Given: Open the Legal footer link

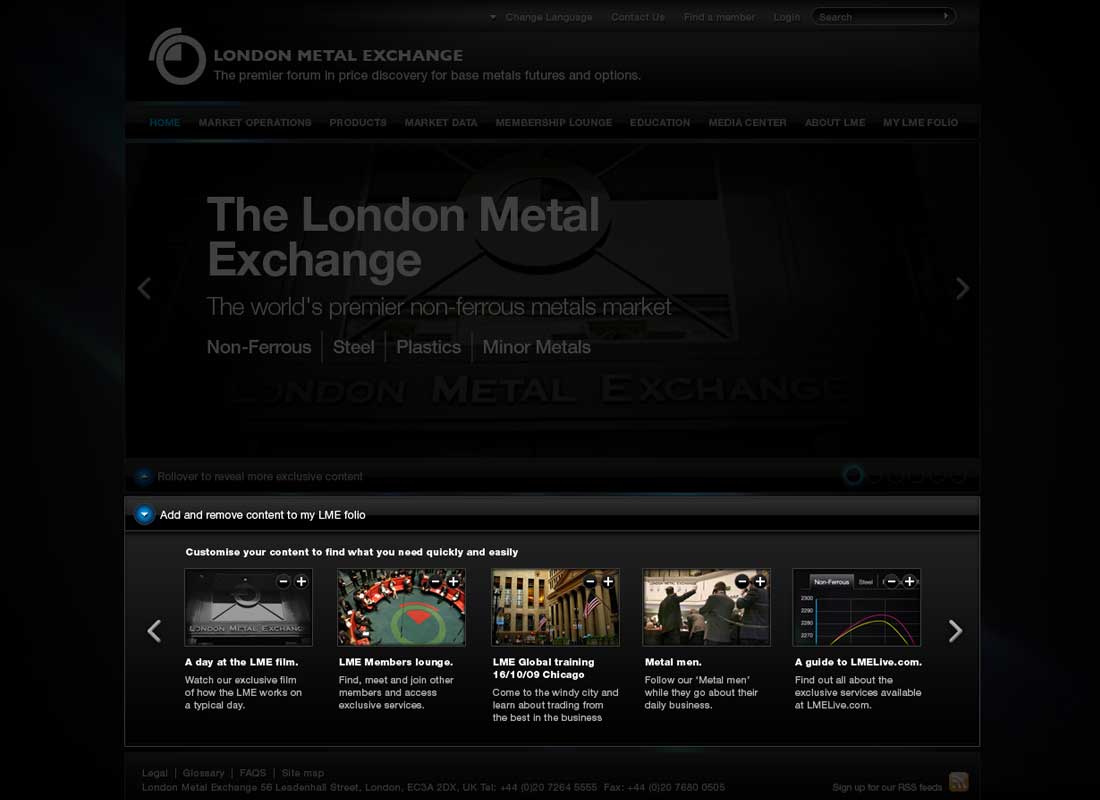Looking at the screenshot, I should click(x=155, y=773).
